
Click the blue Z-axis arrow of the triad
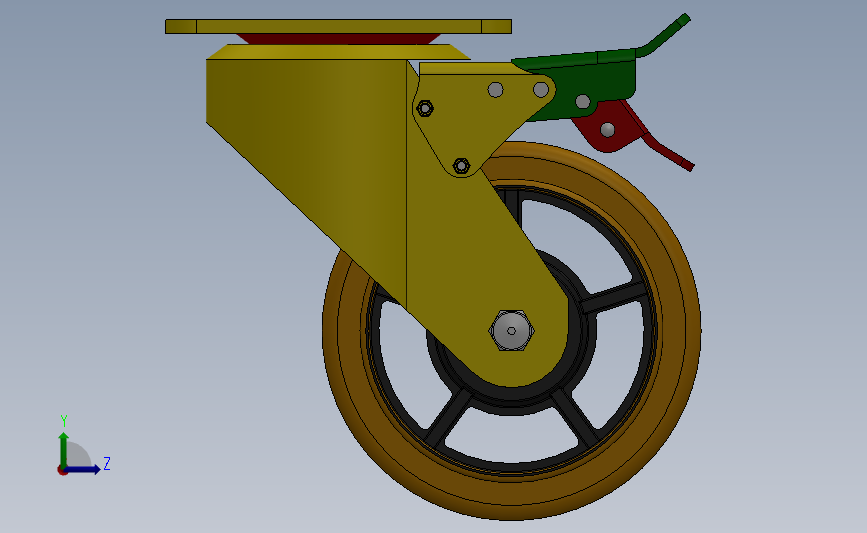pyautogui.click(x=84, y=469)
